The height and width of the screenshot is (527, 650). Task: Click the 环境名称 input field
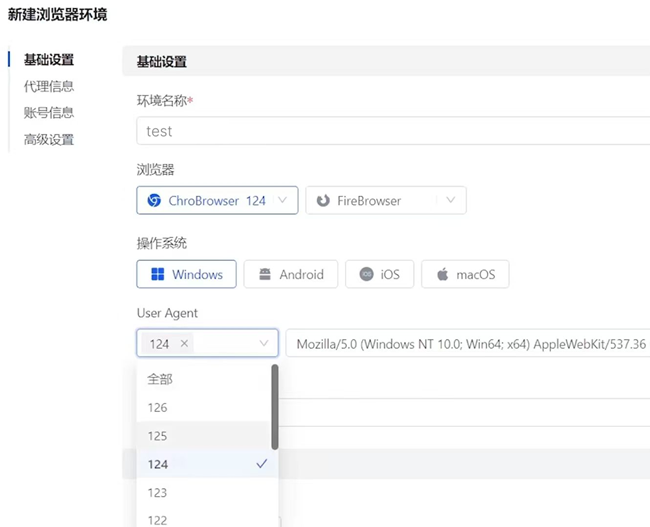[393, 131]
